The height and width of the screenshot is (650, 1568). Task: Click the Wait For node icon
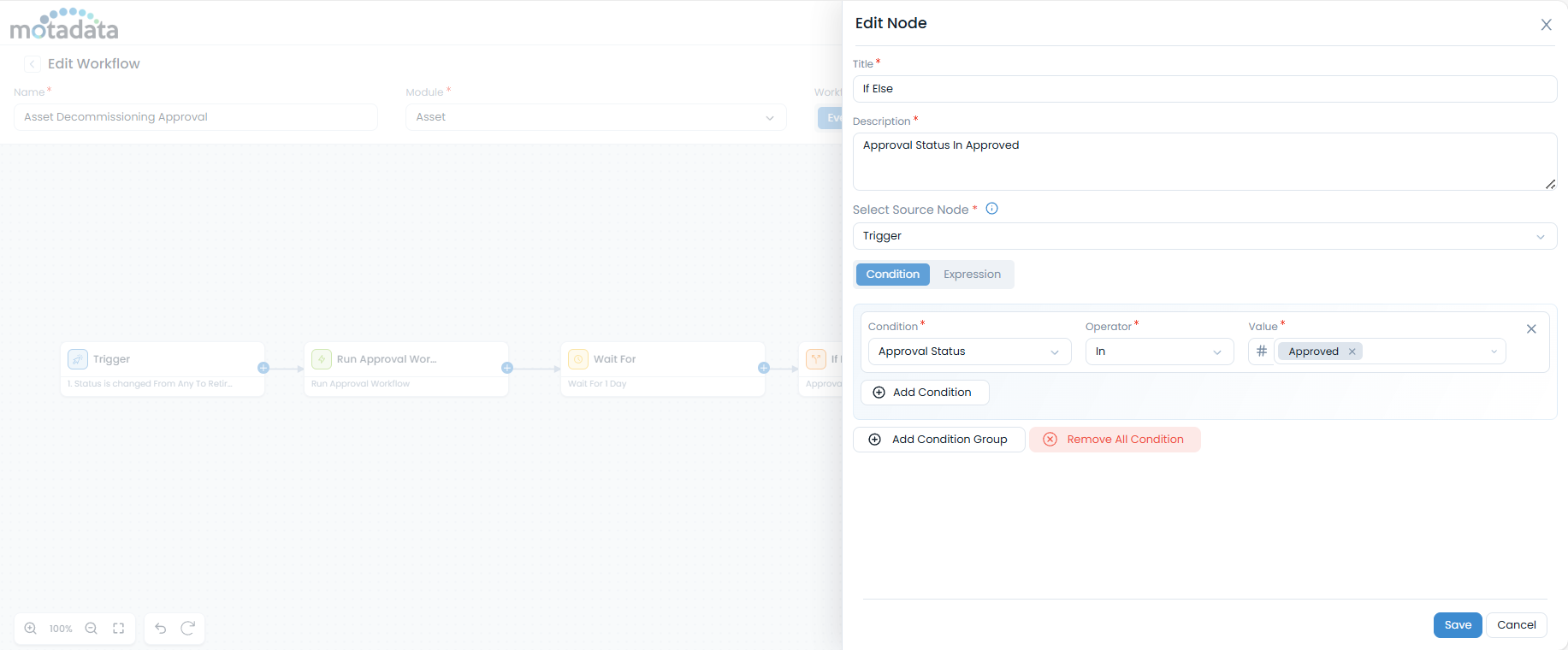tap(578, 359)
